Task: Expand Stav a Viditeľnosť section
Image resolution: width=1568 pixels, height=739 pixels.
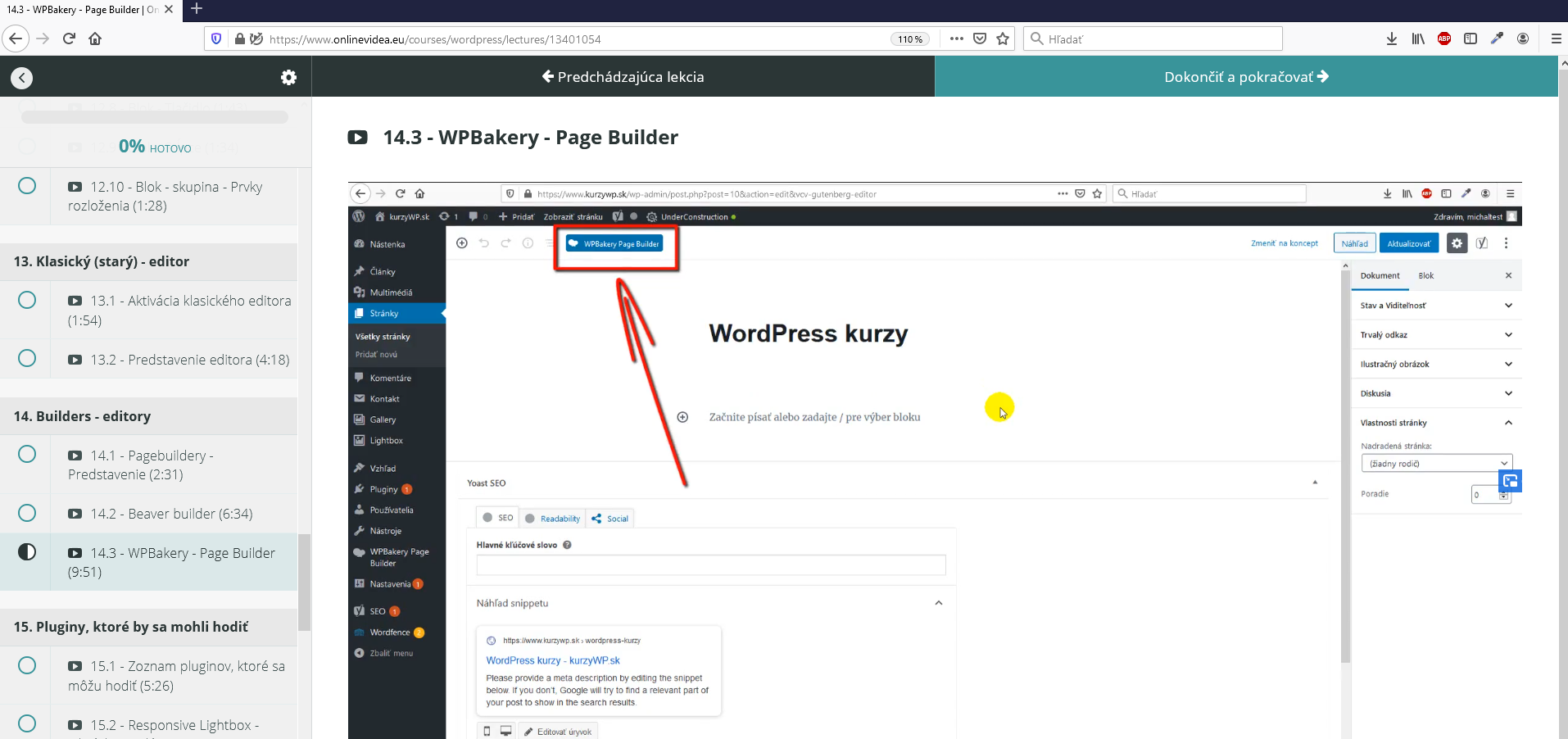Action: coord(1435,306)
